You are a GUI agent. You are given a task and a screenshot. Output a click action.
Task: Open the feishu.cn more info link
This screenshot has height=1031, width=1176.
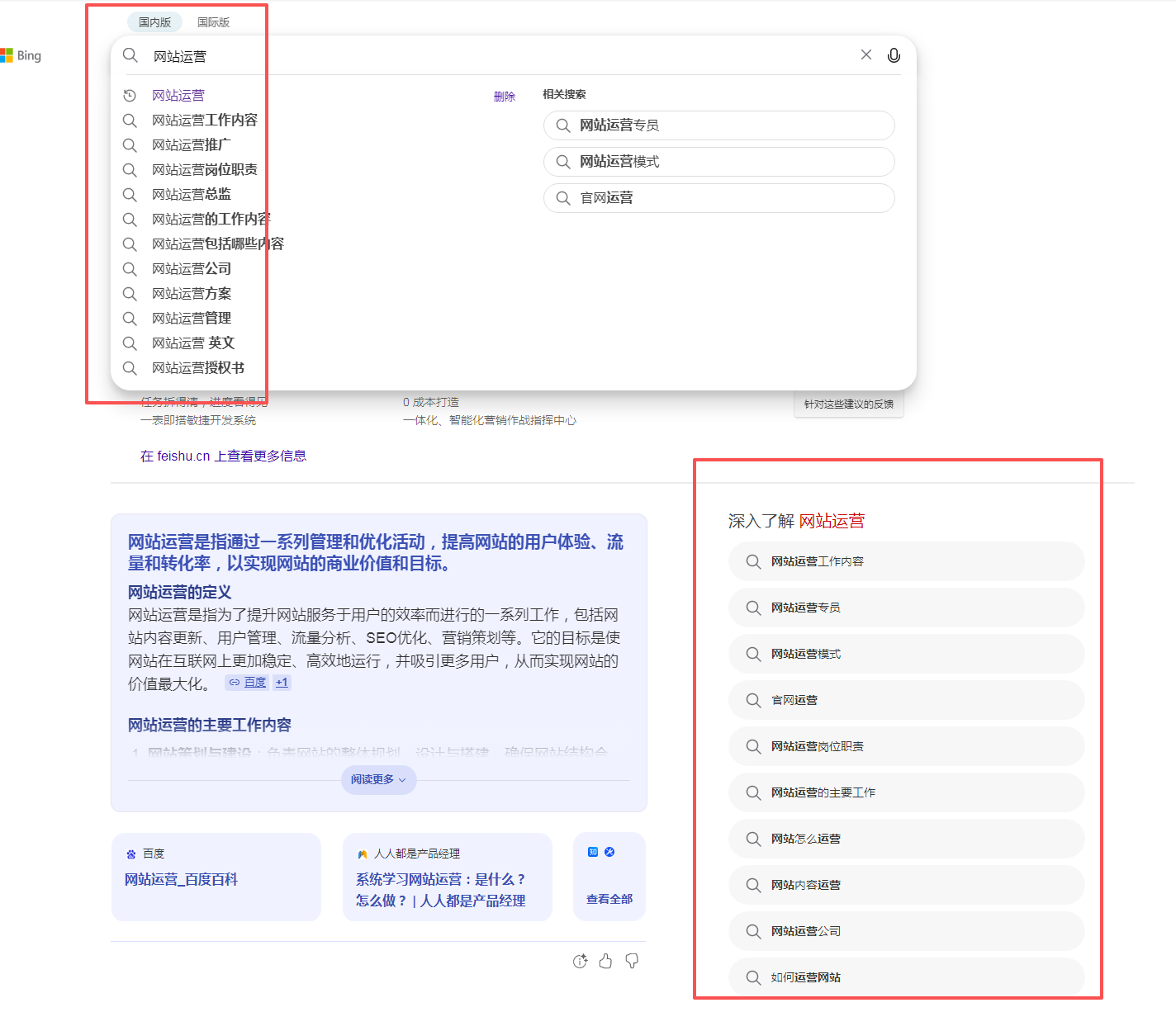coord(224,455)
